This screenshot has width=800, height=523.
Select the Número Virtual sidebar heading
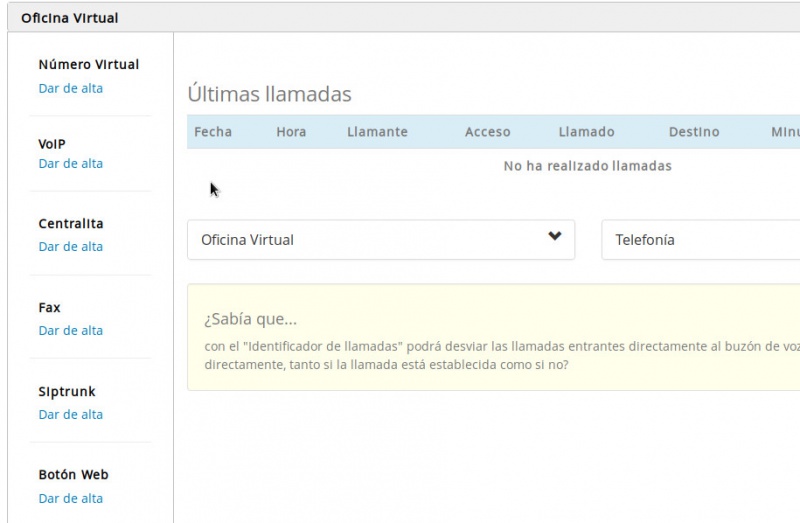click(88, 64)
